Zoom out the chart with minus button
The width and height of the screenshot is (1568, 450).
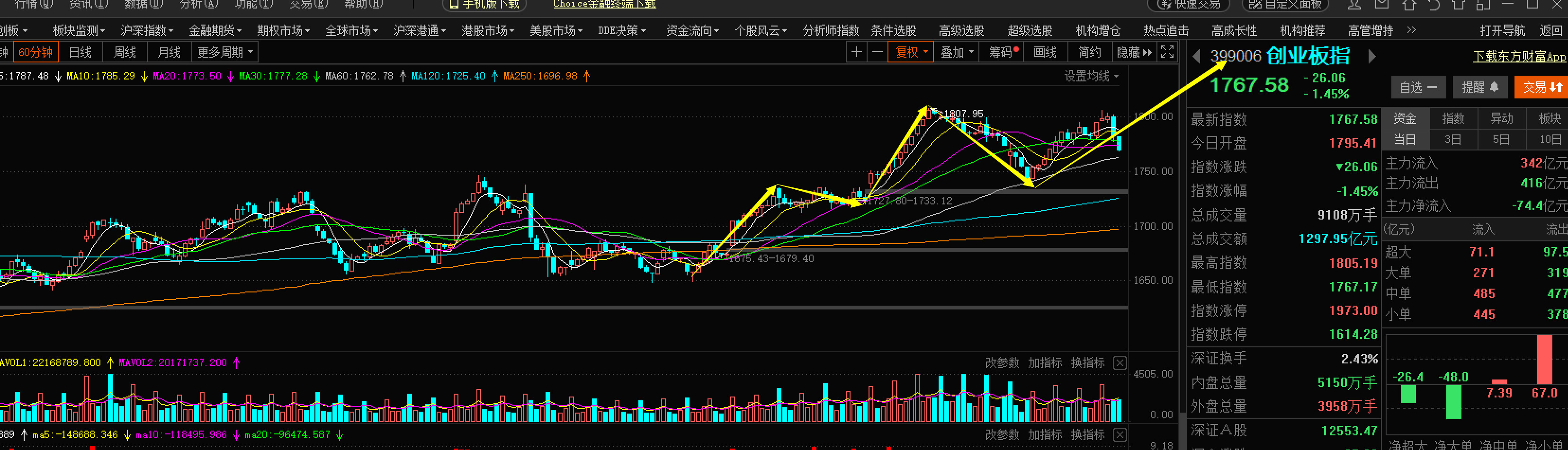(x=877, y=53)
